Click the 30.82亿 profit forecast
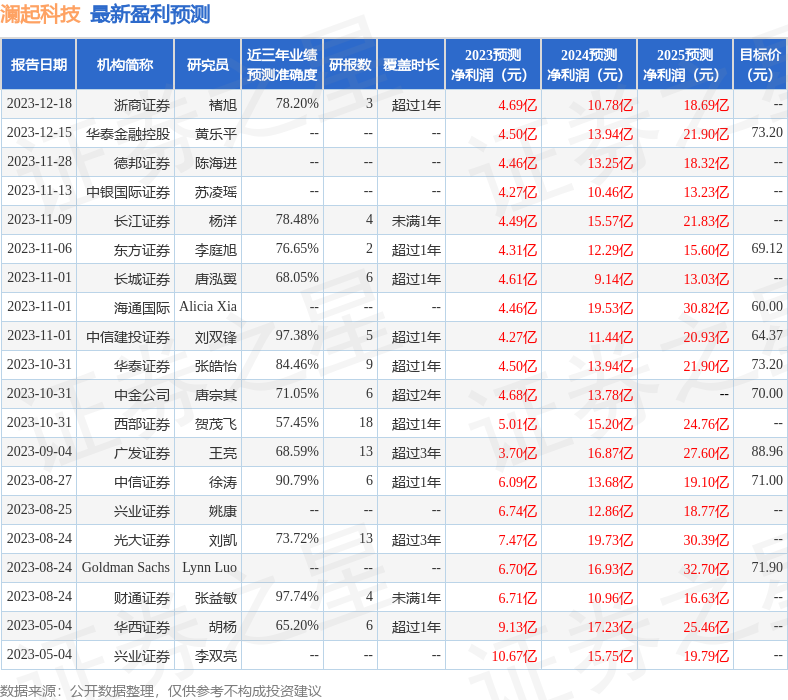The width and height of the screenshot is (788, 700). pos(706,308)
